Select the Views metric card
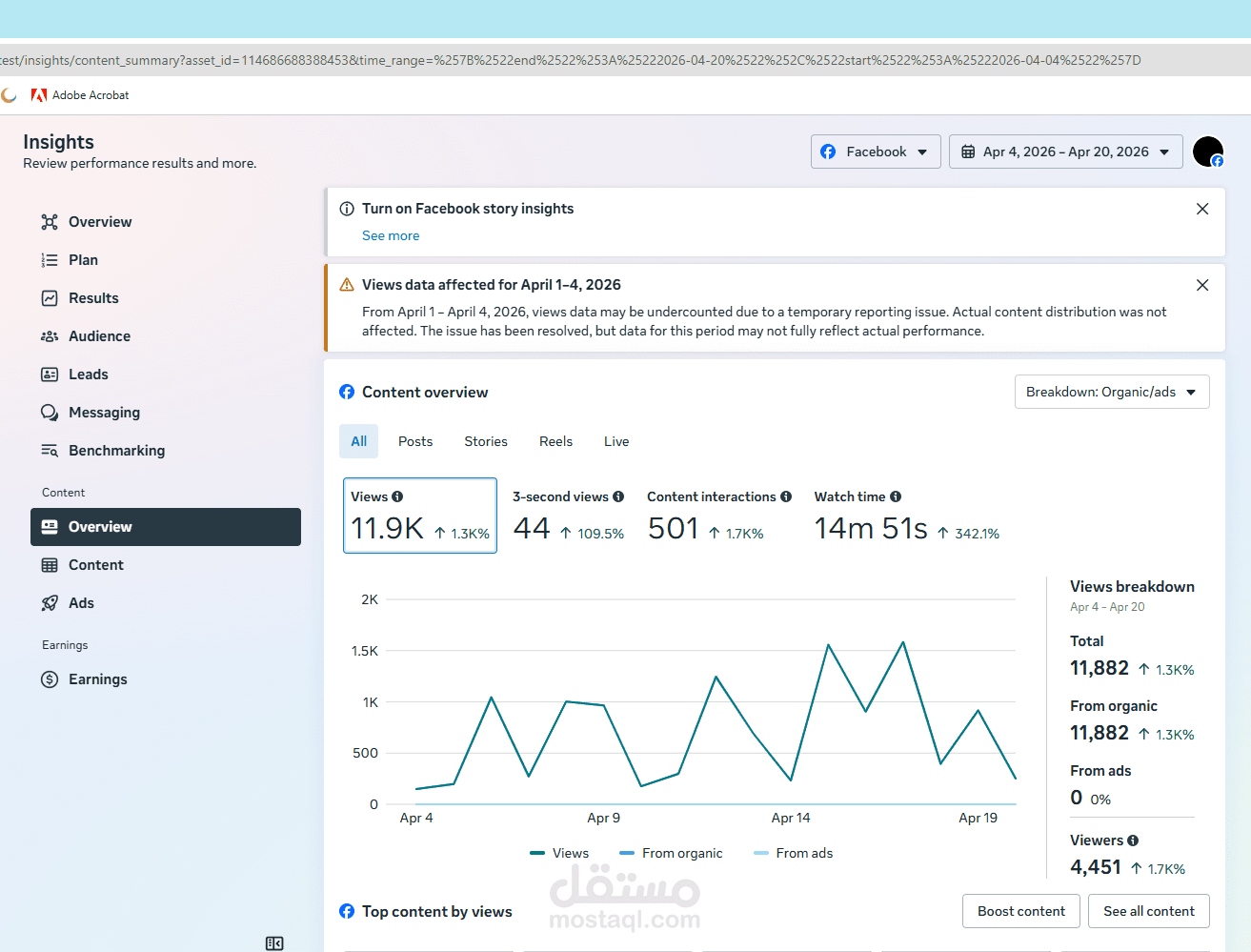The width and height of the screenshot is (1251, 952). [420, 516]
